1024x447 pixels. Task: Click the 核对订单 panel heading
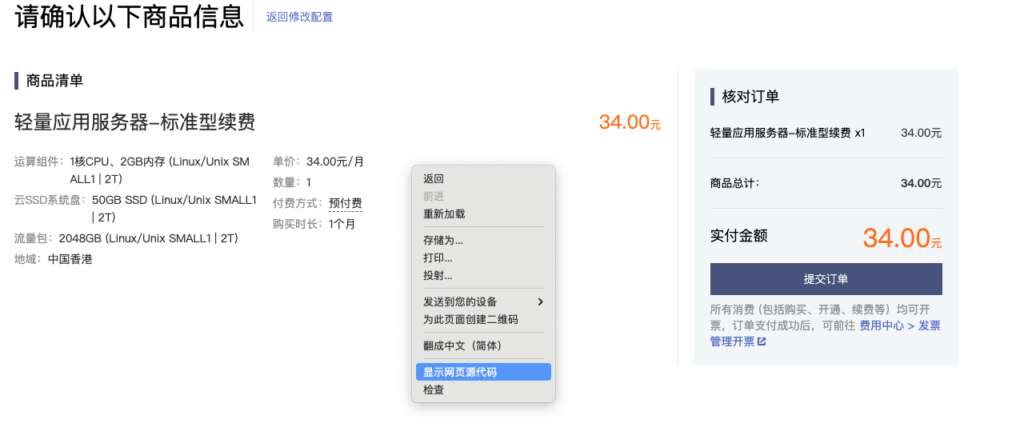750,97
